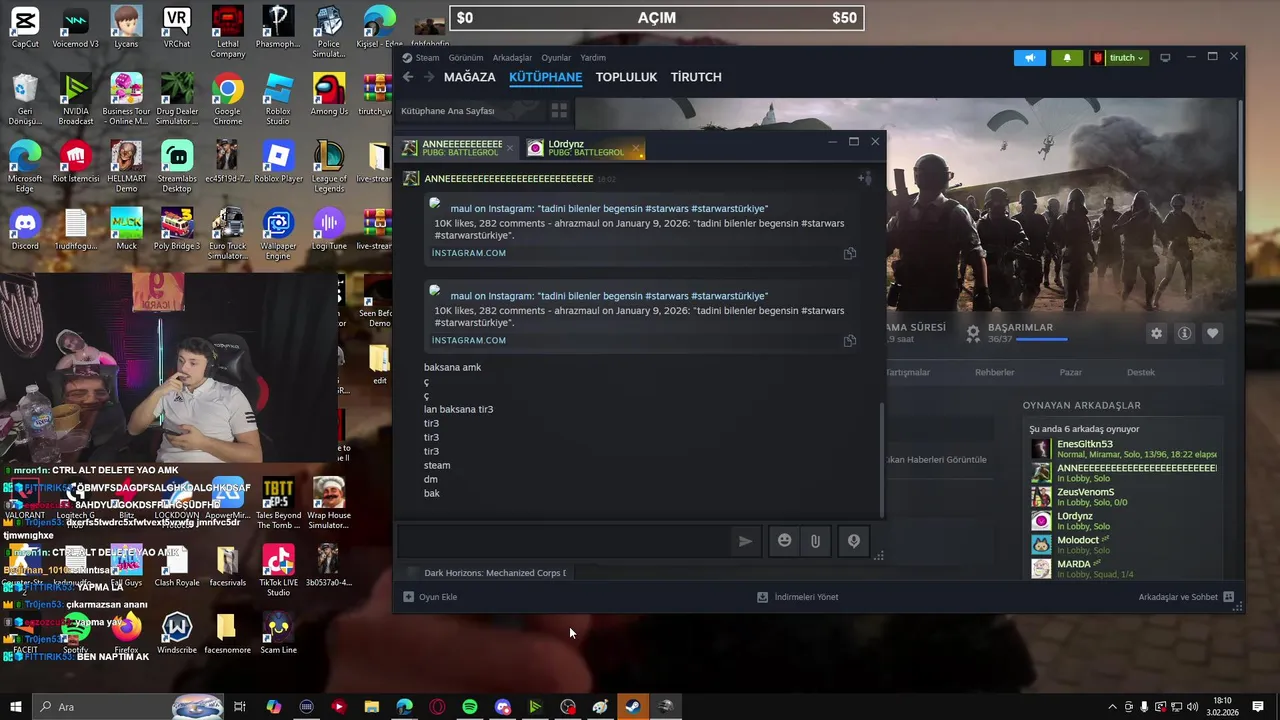Image resolution: width=1280 pixels, height=720 pixels.
Task: Open Opera GX taskbar icon
Action: (437, 707)
